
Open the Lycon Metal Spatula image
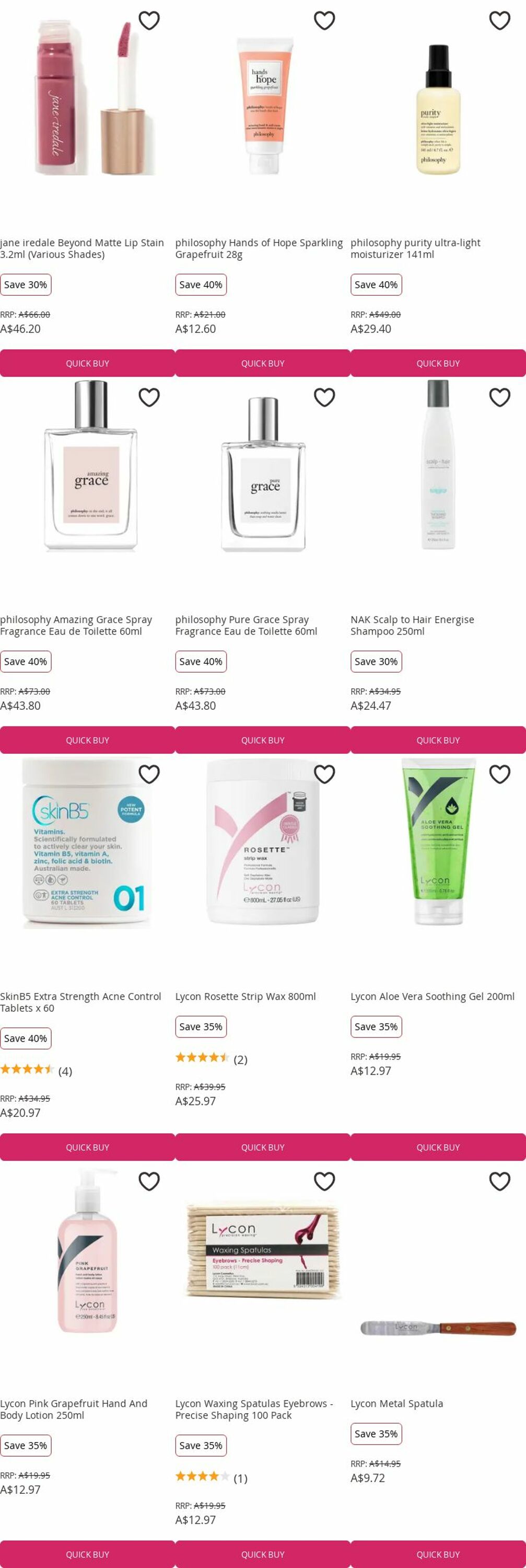click(438, 1328)
